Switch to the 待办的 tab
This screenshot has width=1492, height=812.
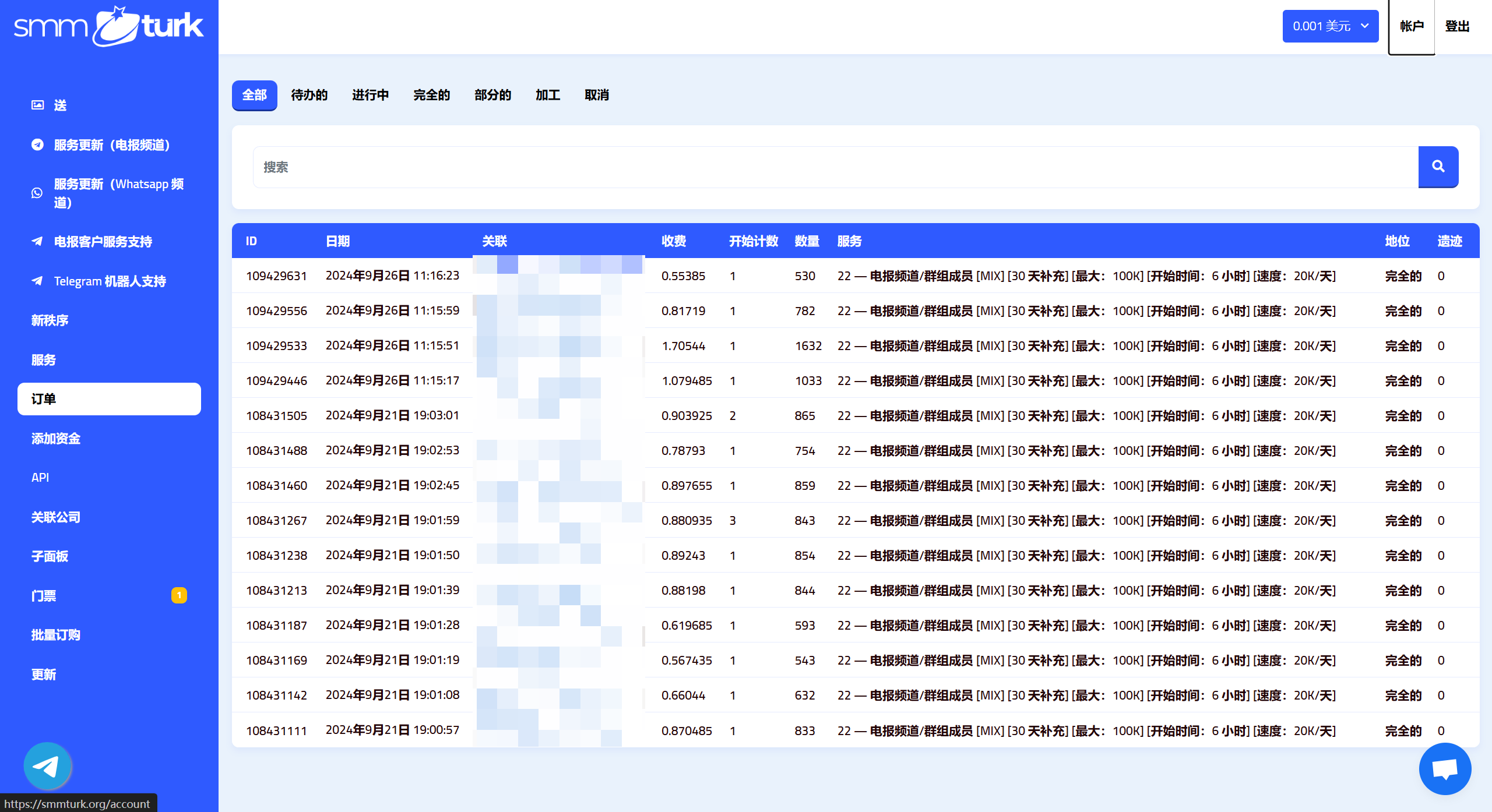[x=309, y=95]
